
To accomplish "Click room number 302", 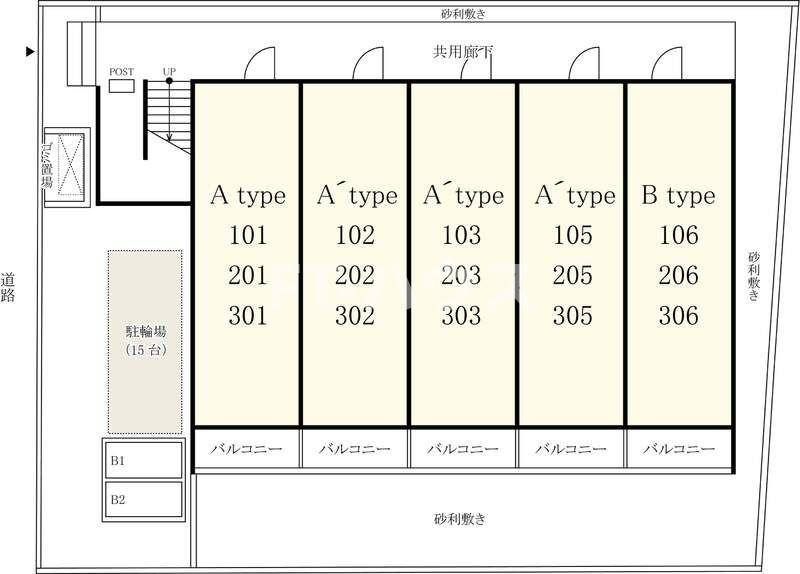I will coord(355,315).
